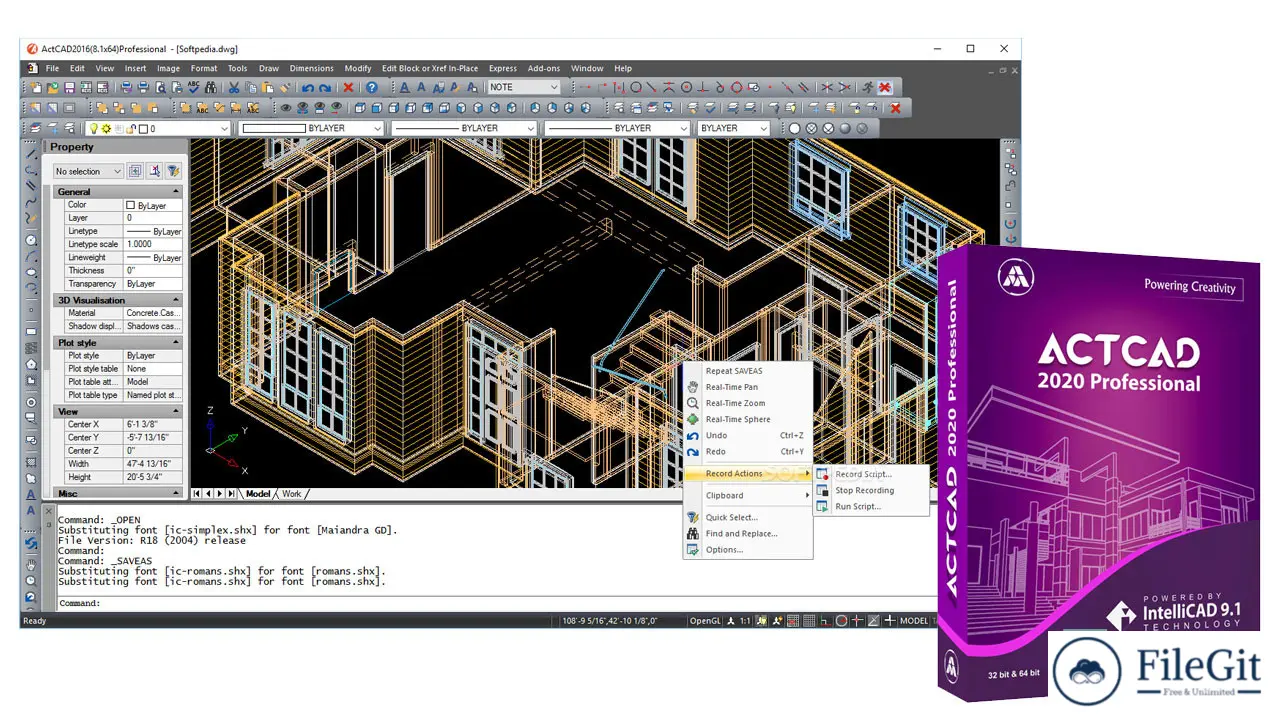Switch to the Work layout tab
Screen dimensions: 1280x720
coord(291,493)
